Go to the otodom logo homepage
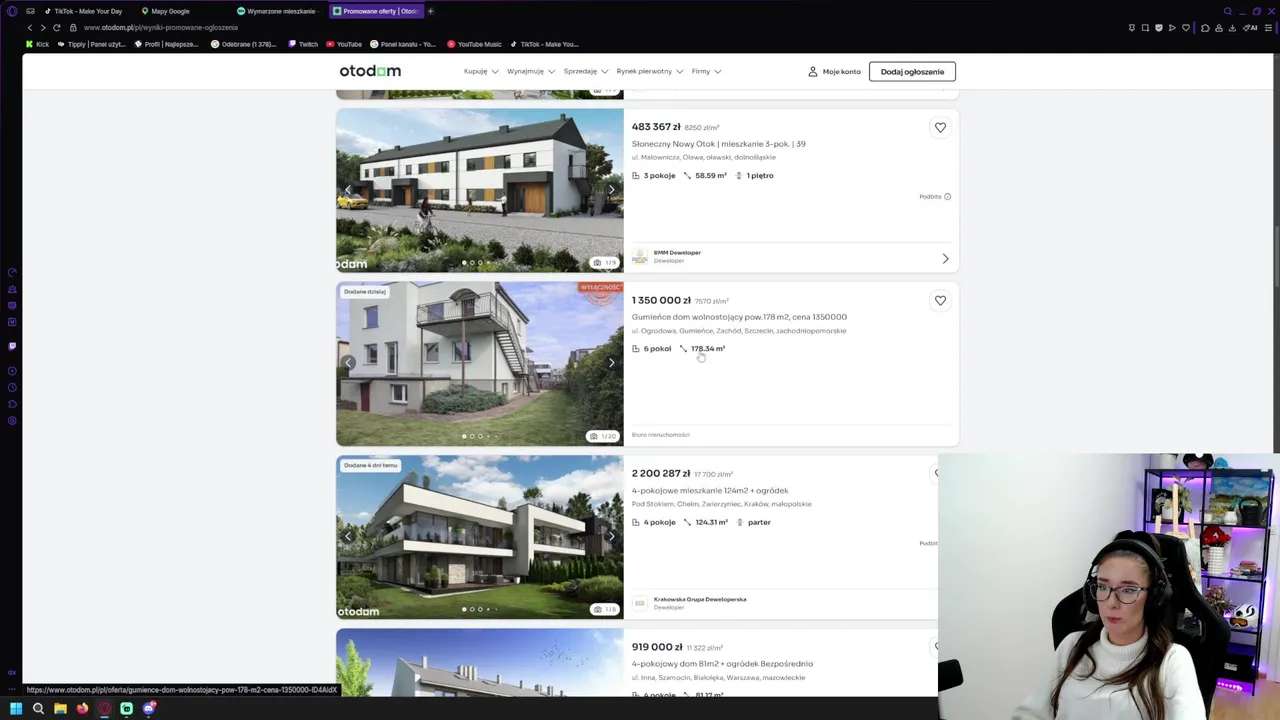The image size is (1280, 720). [370, 71]
